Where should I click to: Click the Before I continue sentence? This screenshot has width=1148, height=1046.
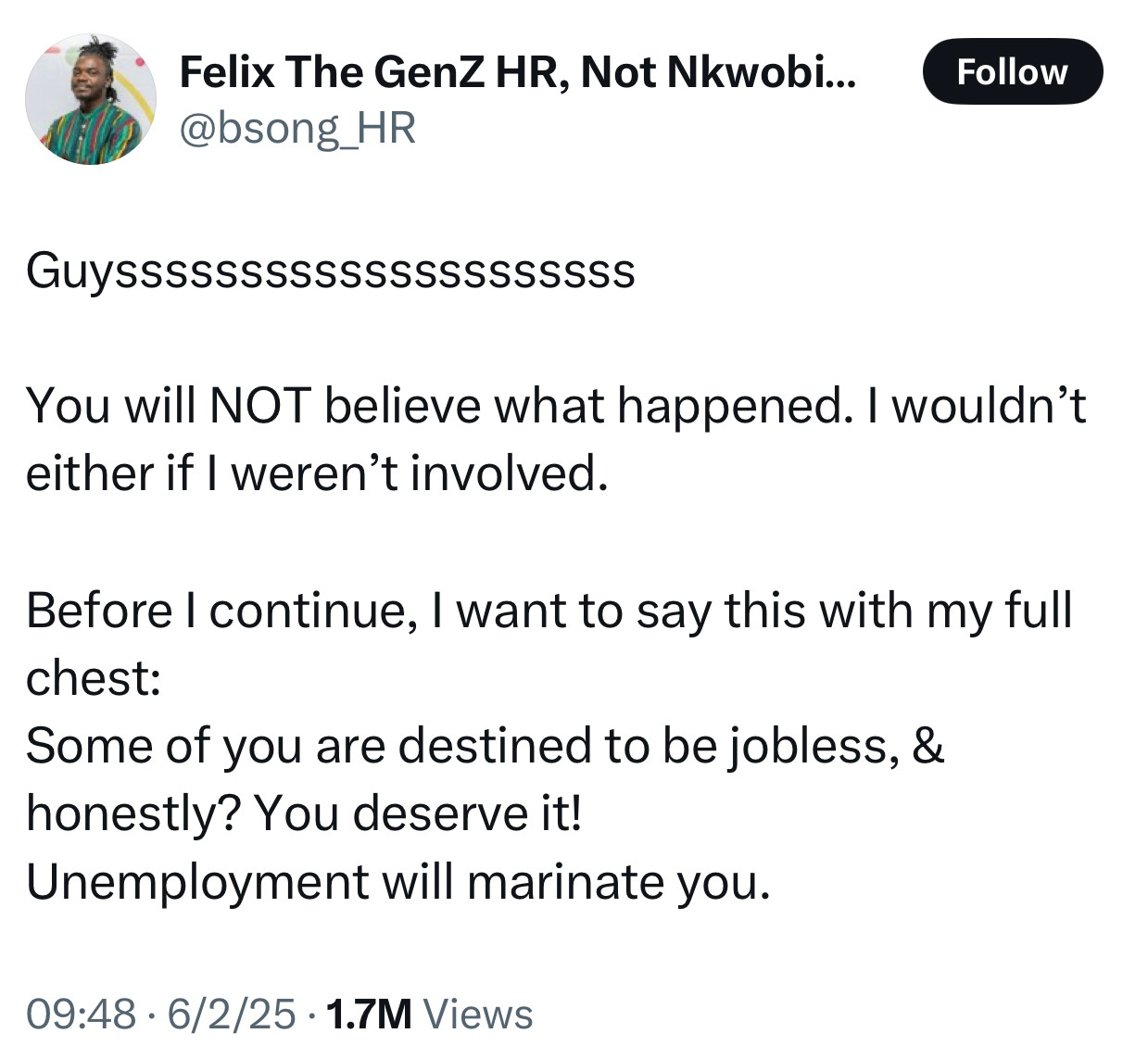(549, 611)
